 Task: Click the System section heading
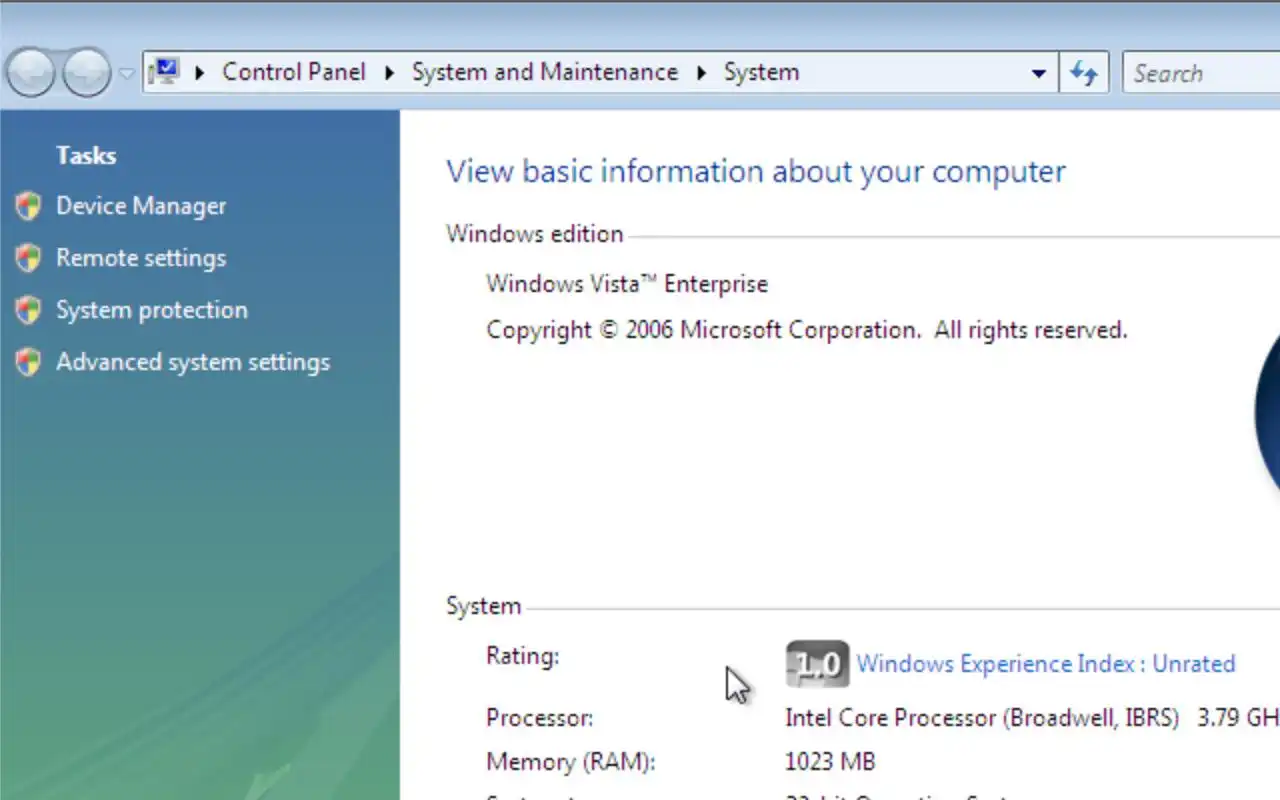tap(483, 606)
